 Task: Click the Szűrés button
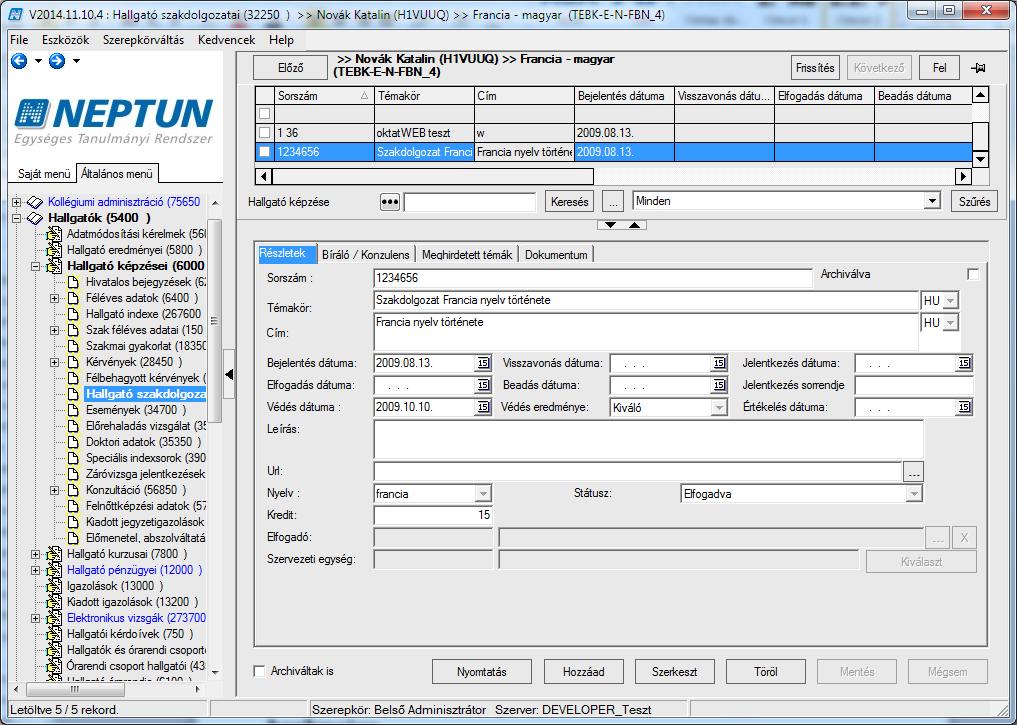pos(974,202)
